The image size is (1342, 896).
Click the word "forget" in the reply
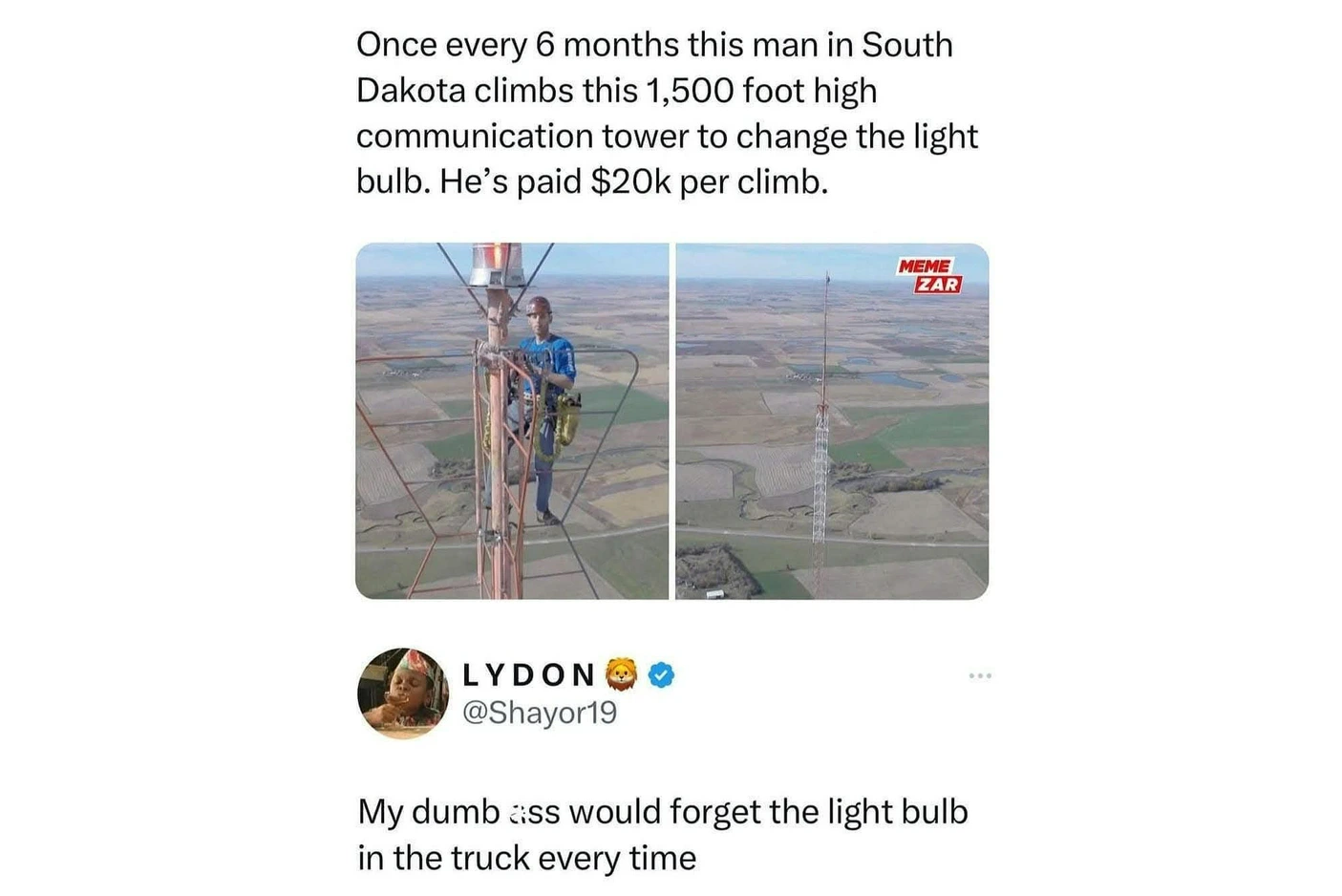tap(716, 812)
